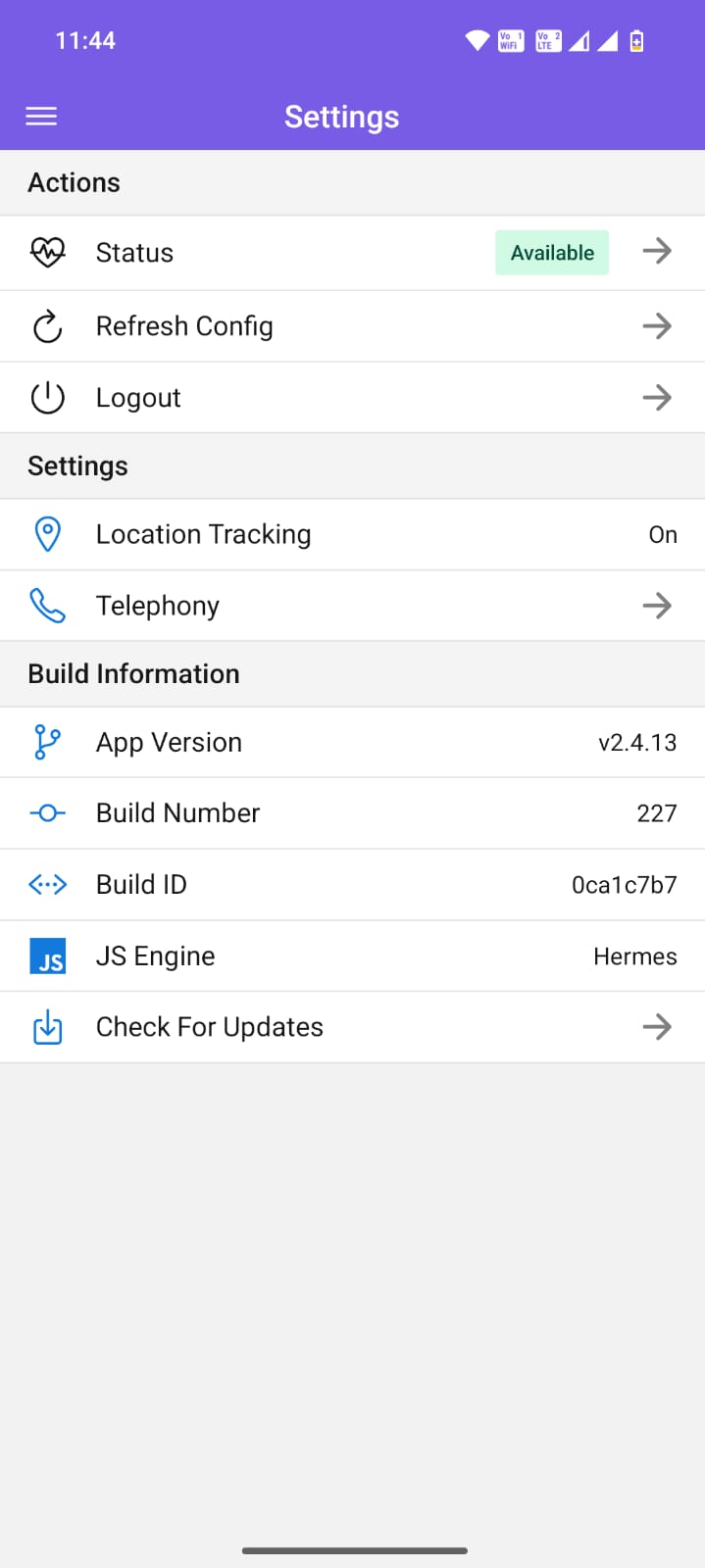Change status from Available

tap(551, 252)
